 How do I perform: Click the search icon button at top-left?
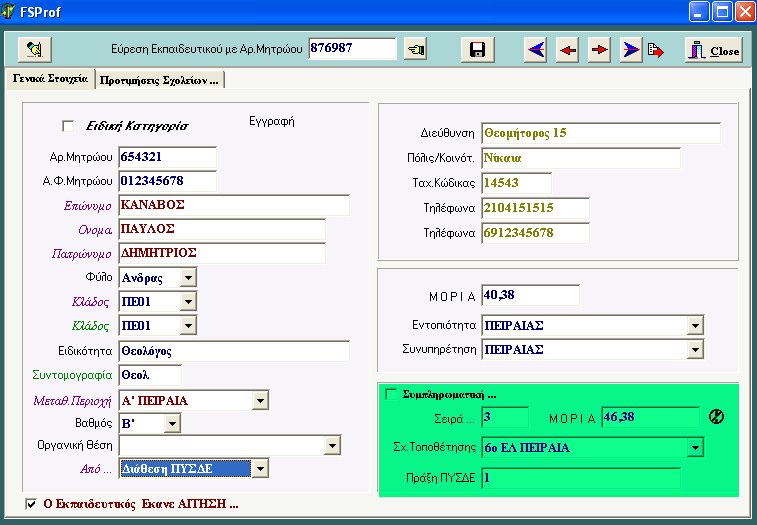(35, 49)
